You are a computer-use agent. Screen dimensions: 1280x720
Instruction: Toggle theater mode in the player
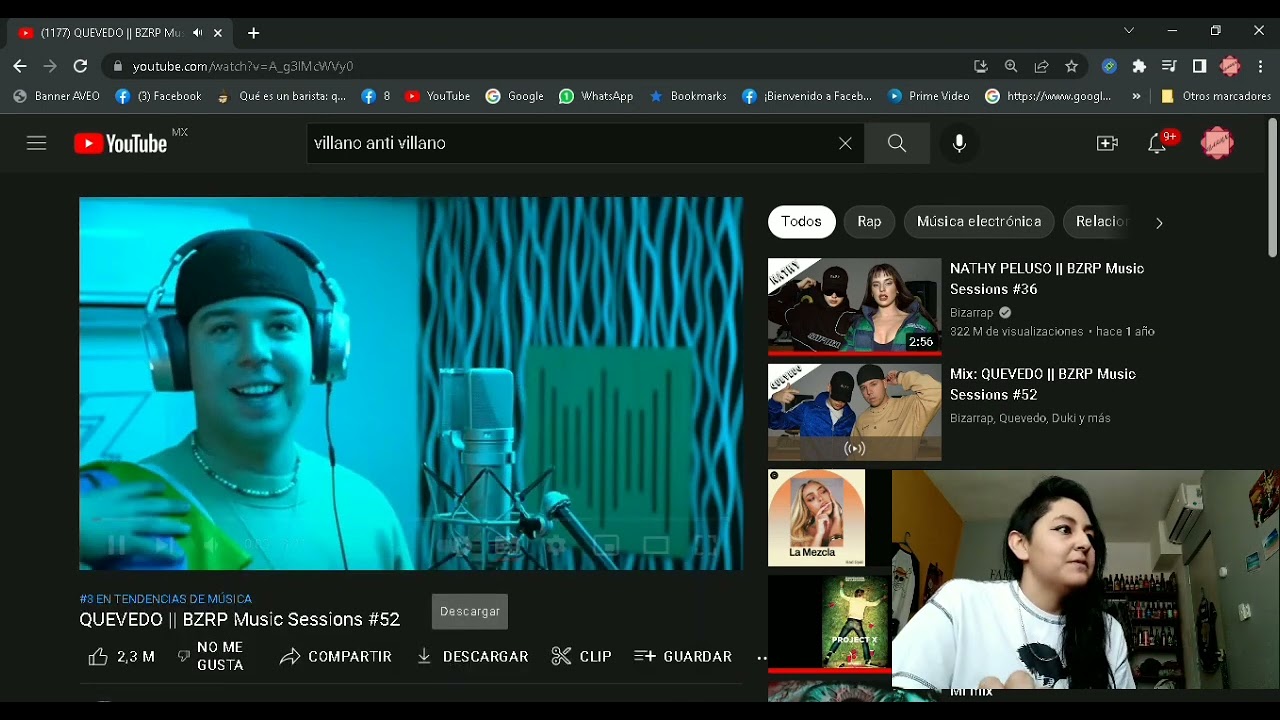pos(656,545)
